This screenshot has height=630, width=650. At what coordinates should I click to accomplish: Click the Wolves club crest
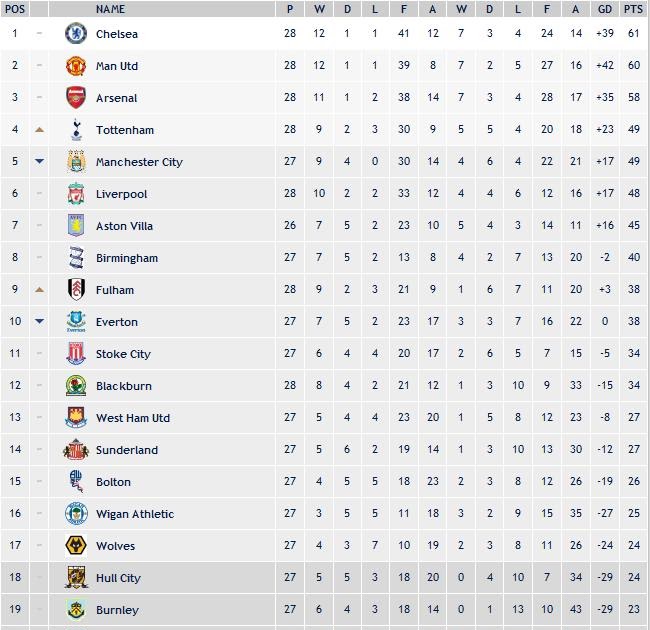(x=76, y=545)
